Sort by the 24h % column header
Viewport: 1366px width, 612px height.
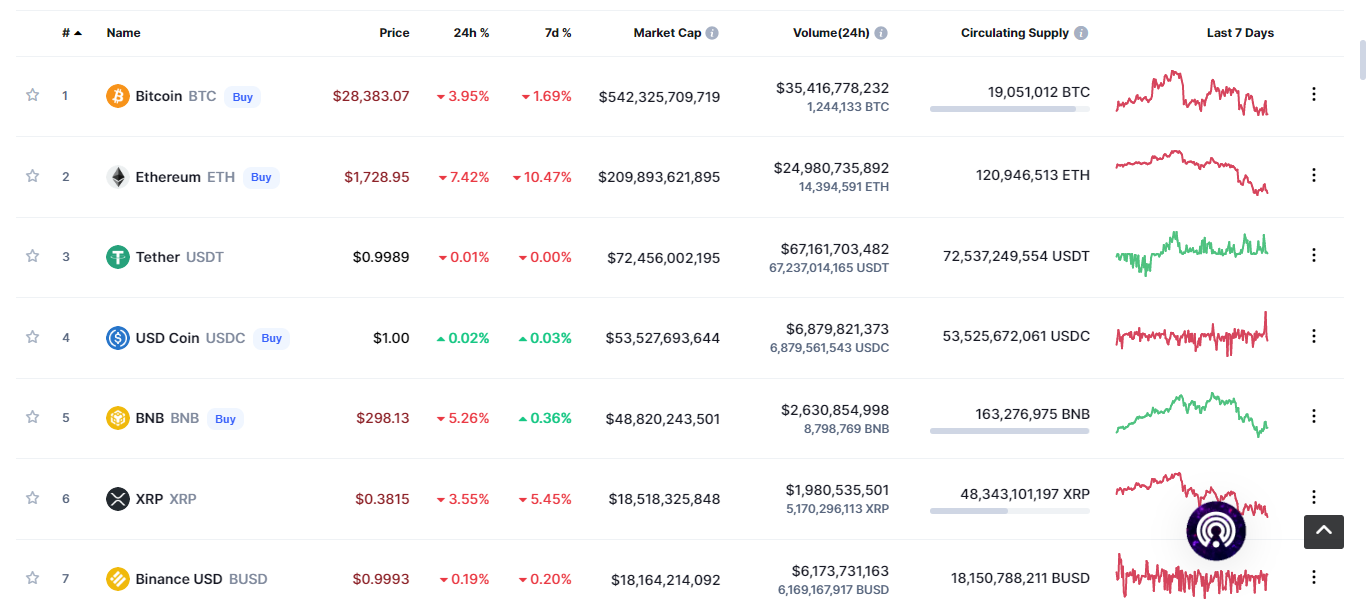pyautogui.click(x=471, y=33)
